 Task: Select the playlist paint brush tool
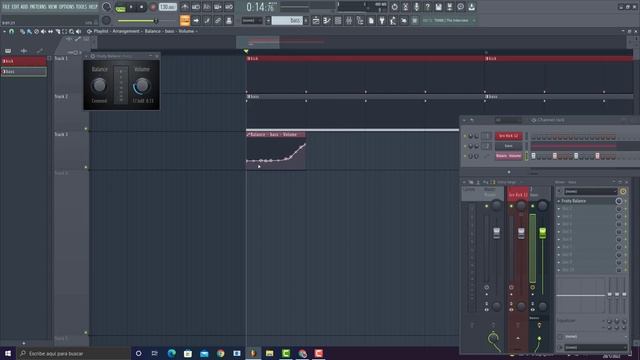(x=29, y=31)
